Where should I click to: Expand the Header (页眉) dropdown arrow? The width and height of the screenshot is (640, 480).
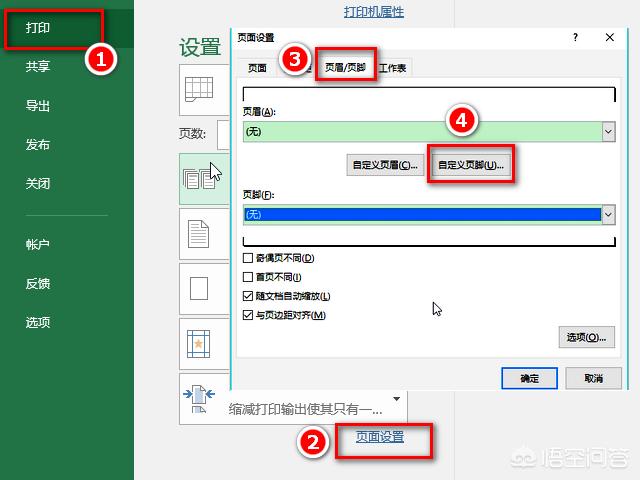pyautogui.click(x=608, y=131)
